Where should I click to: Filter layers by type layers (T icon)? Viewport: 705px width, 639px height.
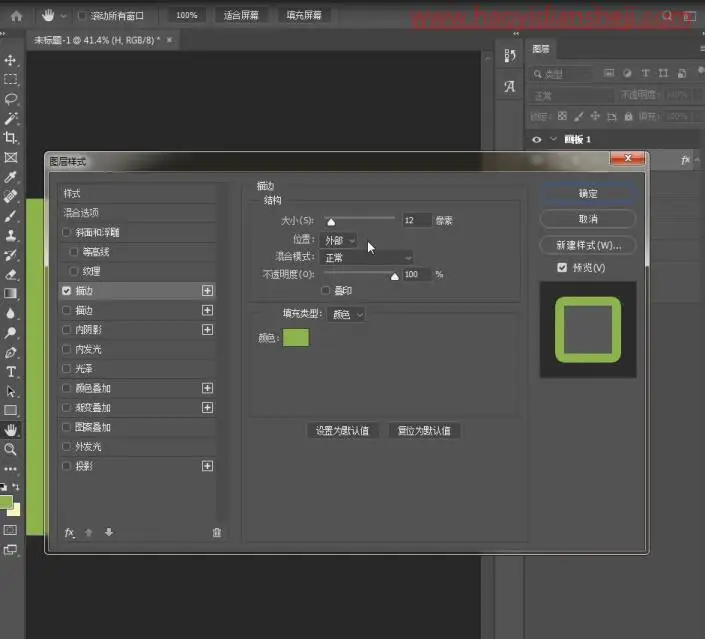click(645, 73)
